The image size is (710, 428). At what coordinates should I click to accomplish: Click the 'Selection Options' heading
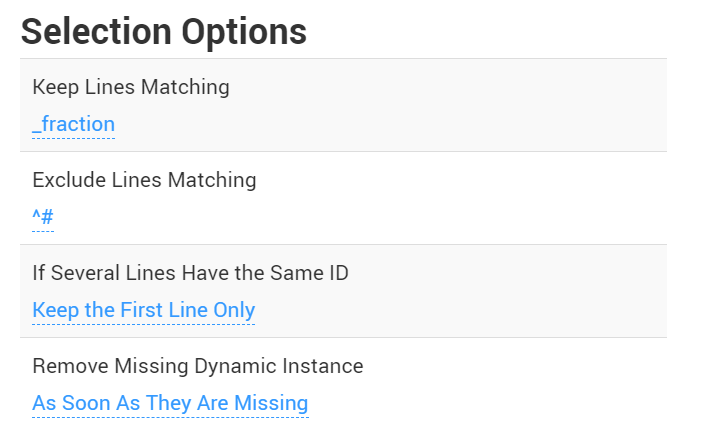(163, 31)
